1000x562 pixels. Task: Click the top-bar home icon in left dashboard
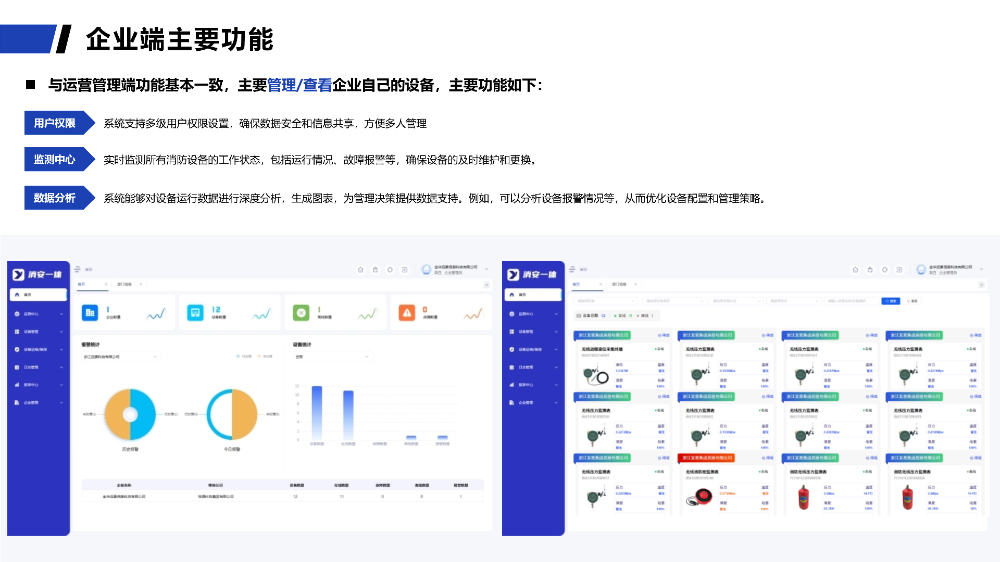(x=360, y=270)
